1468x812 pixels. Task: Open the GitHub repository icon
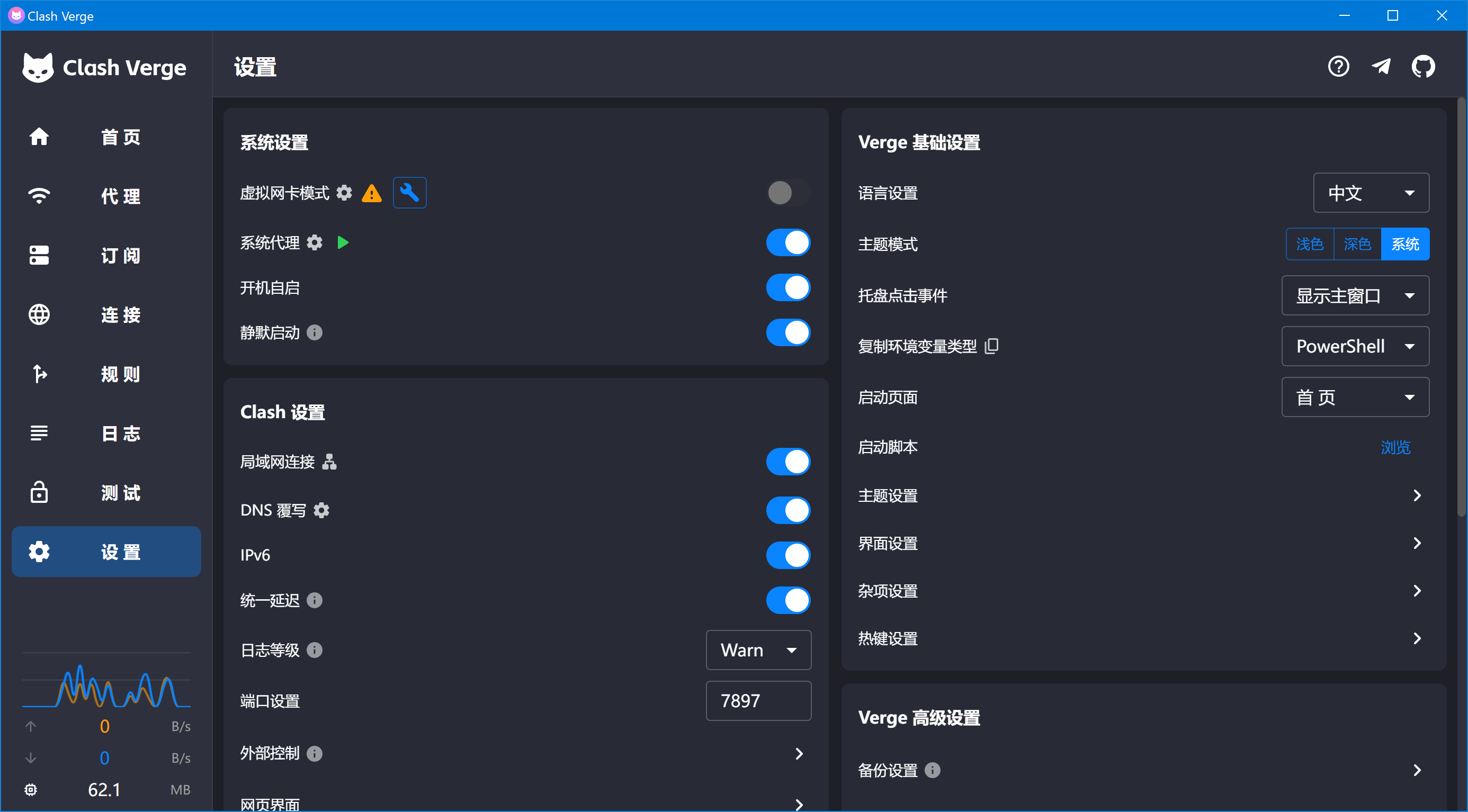tap(1422, 67)
